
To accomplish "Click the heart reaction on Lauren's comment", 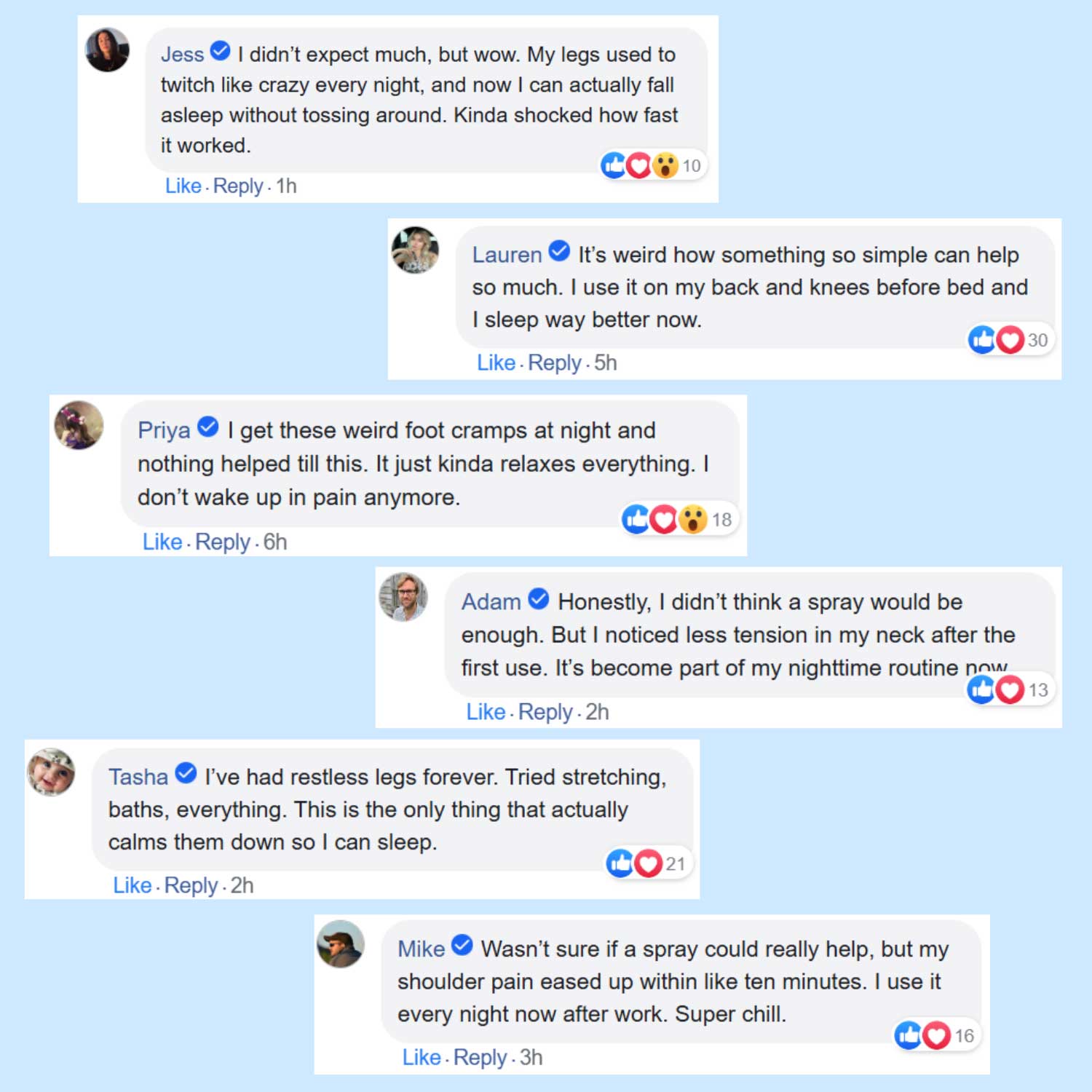I will tap(1010, 340).
